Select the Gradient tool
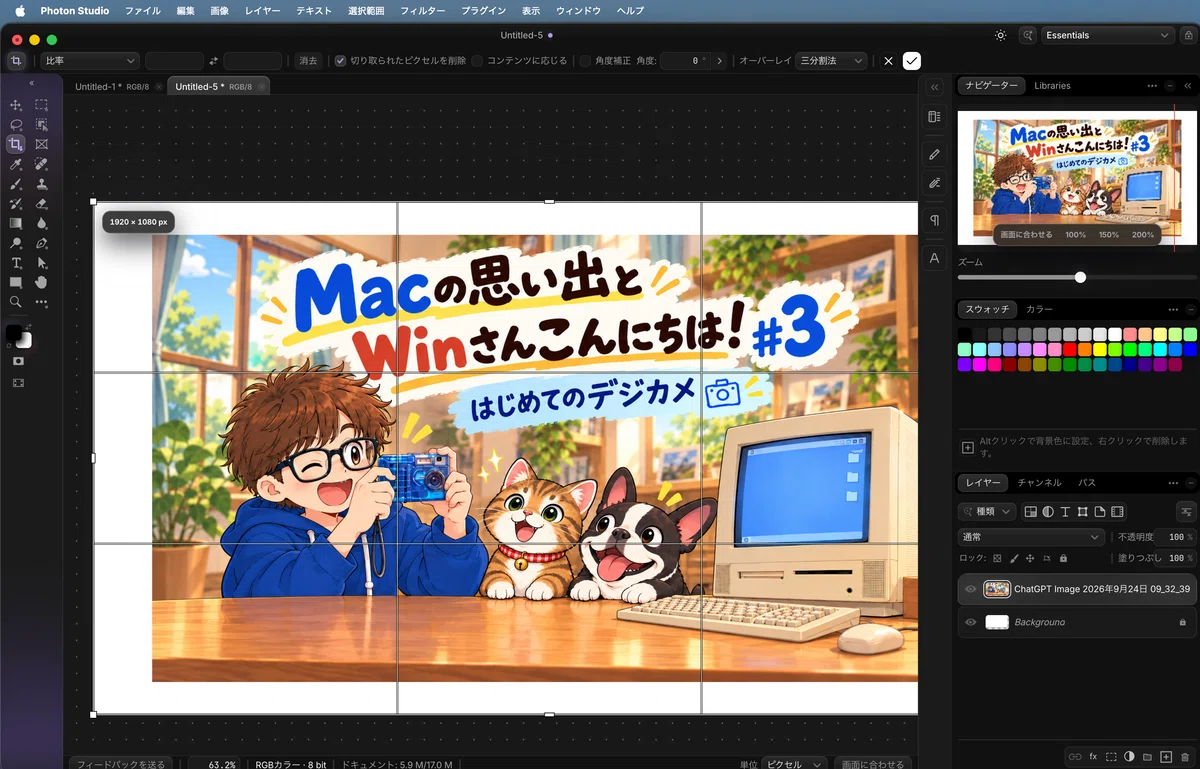This screenshot has width=1200, height=769. pos(16,223)
